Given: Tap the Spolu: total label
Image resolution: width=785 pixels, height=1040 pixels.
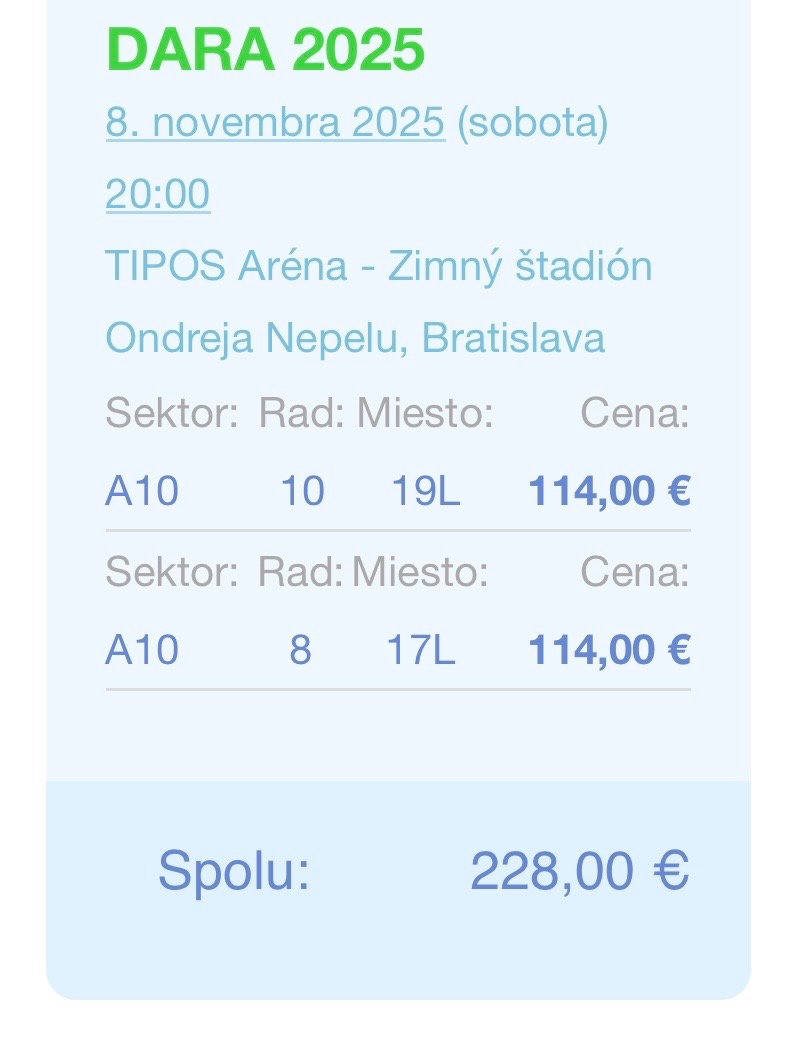Looking at the screenshot, I should 234,870.
